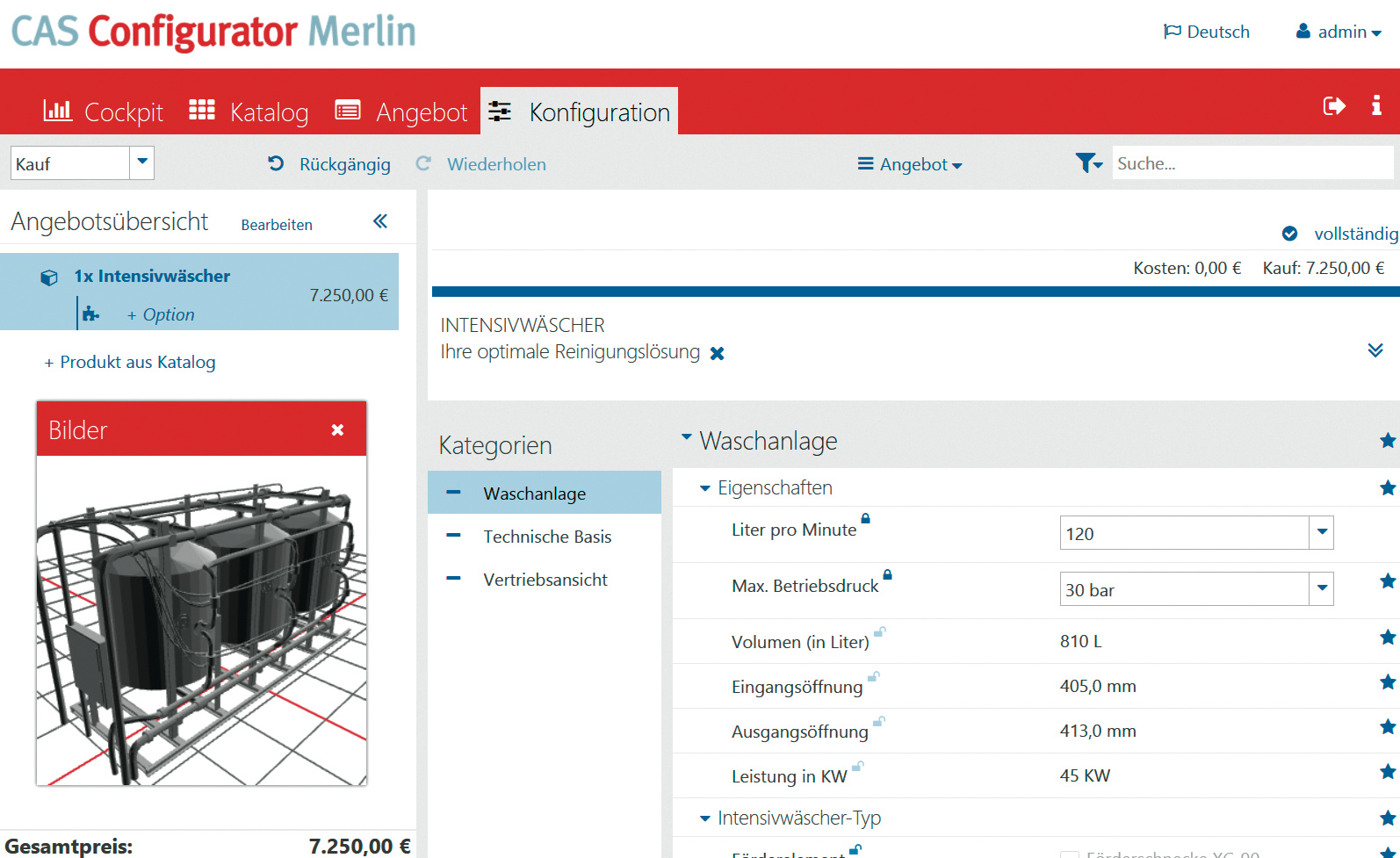Click the Suche search field

[x=1251, y=163]
